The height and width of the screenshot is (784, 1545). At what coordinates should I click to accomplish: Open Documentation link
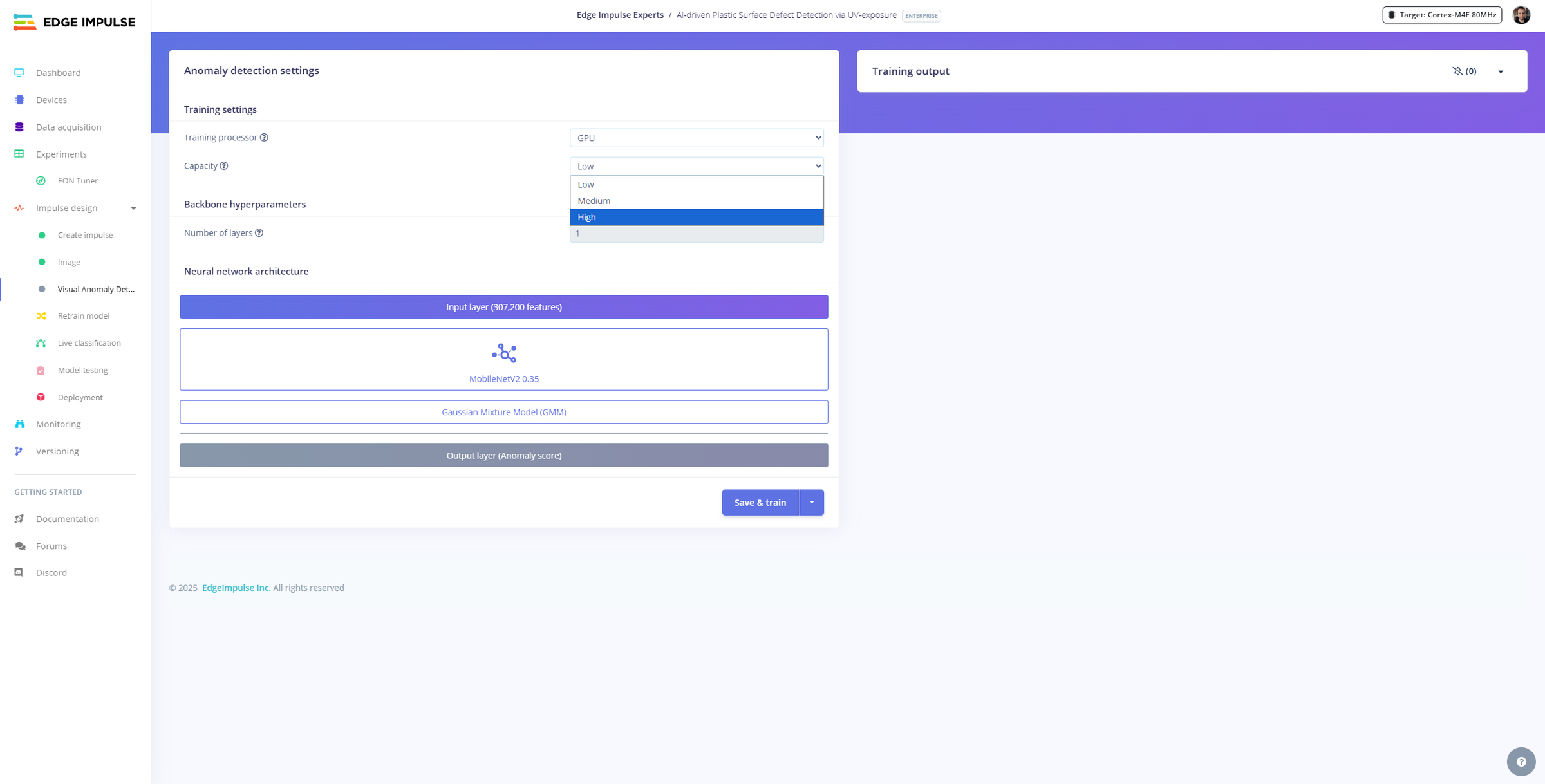click(x=68, y=519)
